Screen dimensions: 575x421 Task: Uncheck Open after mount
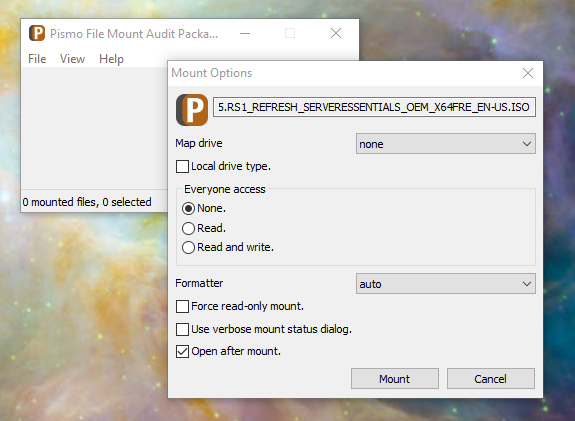coord(182,351)
